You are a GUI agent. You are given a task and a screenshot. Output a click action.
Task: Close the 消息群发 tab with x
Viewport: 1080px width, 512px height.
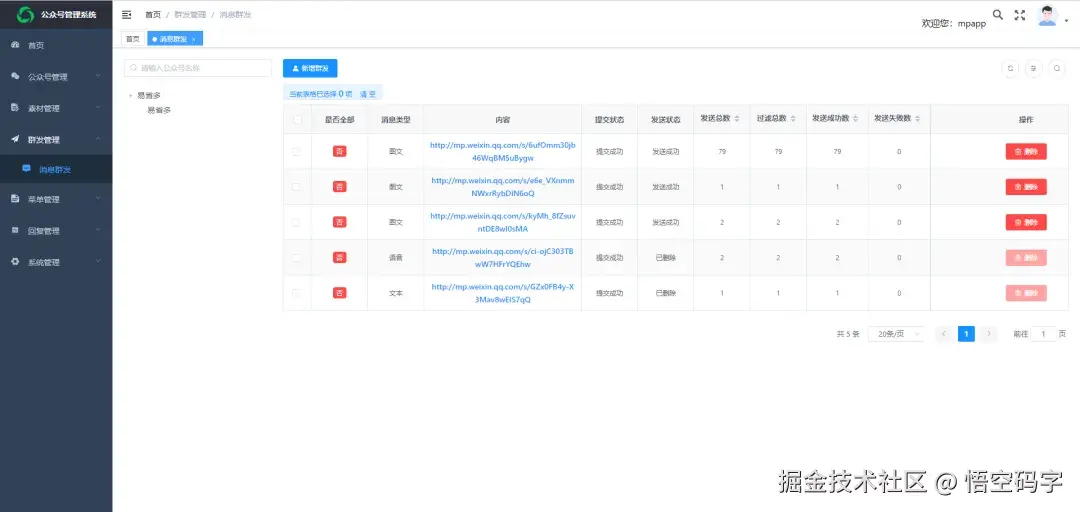[x=194, y=39]
